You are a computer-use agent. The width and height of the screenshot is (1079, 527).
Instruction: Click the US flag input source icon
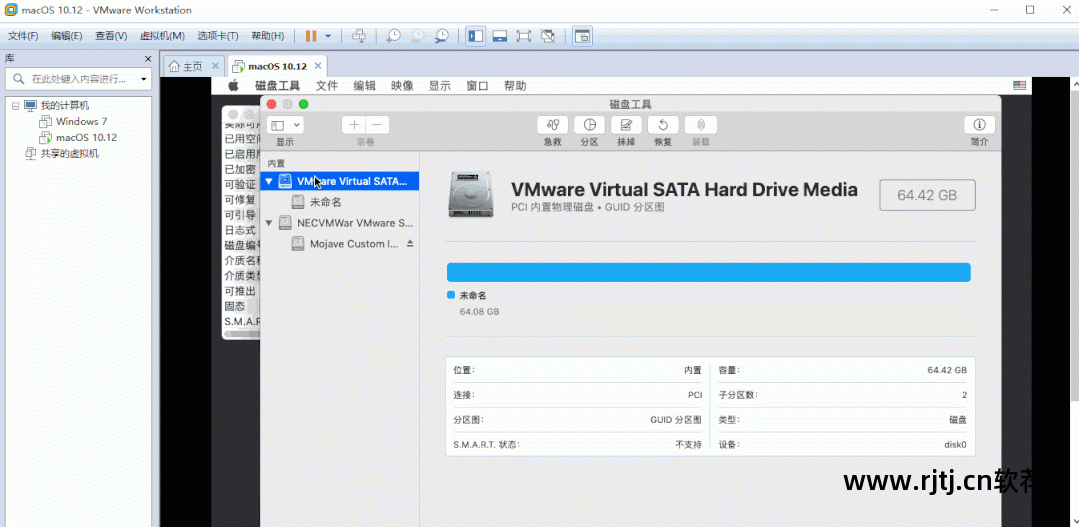pos(1019,85)
